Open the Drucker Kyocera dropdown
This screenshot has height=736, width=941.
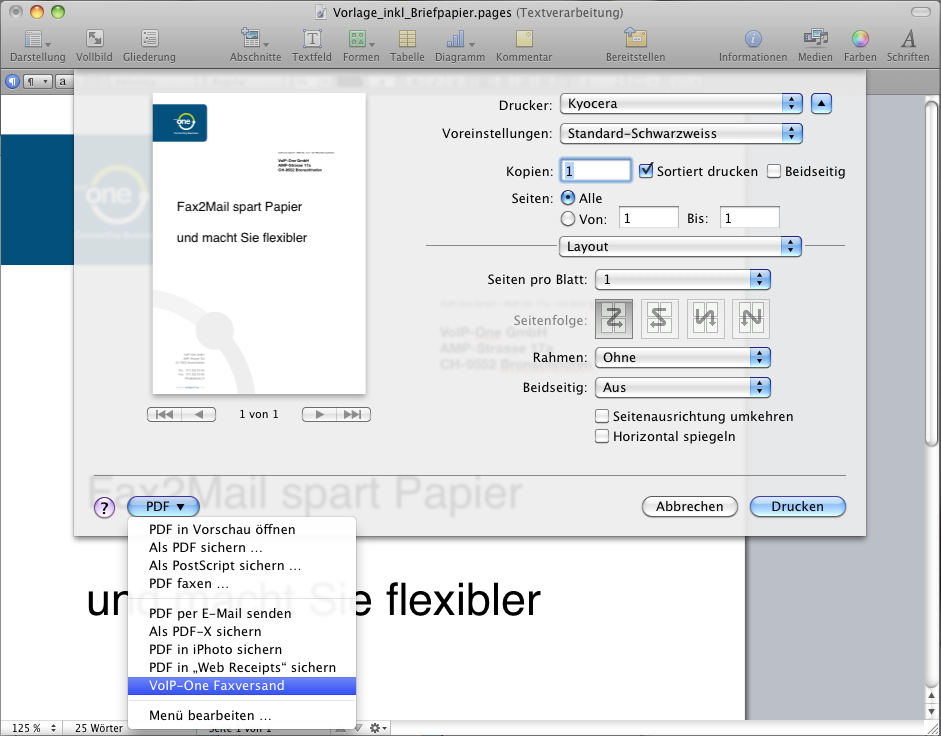pos(681,103)
